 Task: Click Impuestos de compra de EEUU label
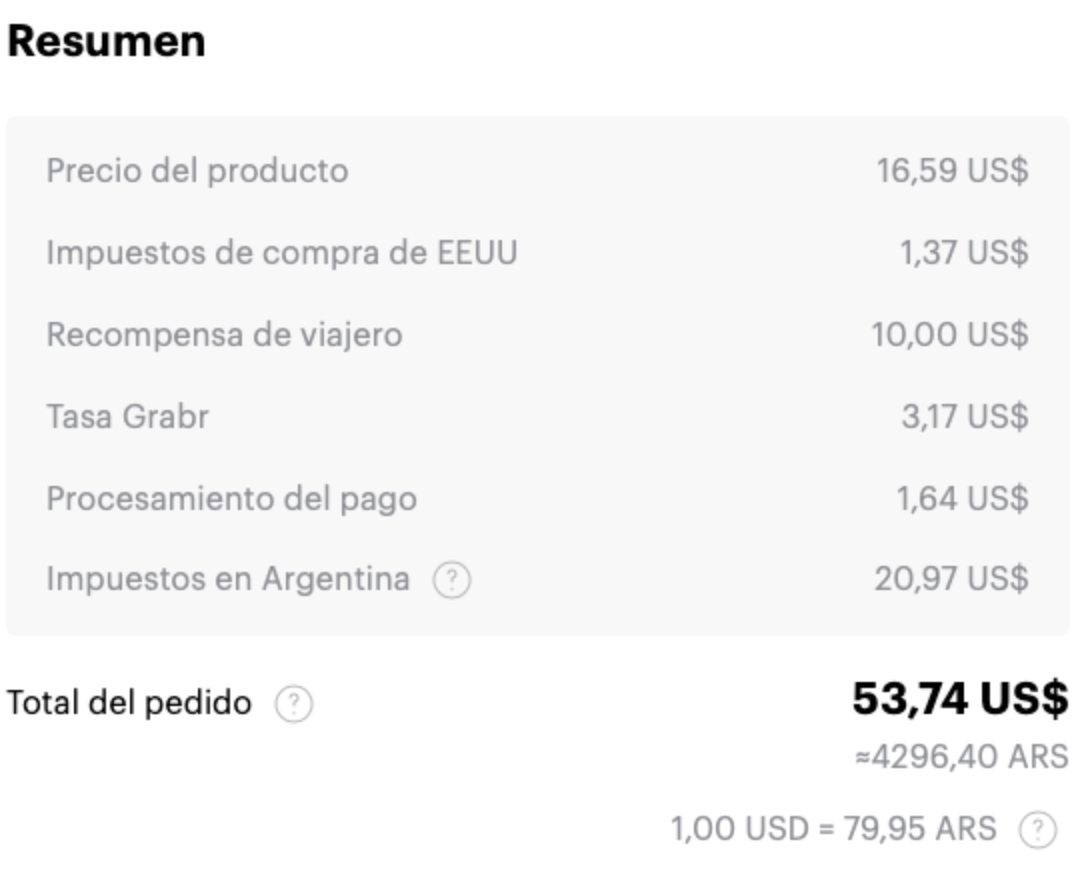coord(282,252)
